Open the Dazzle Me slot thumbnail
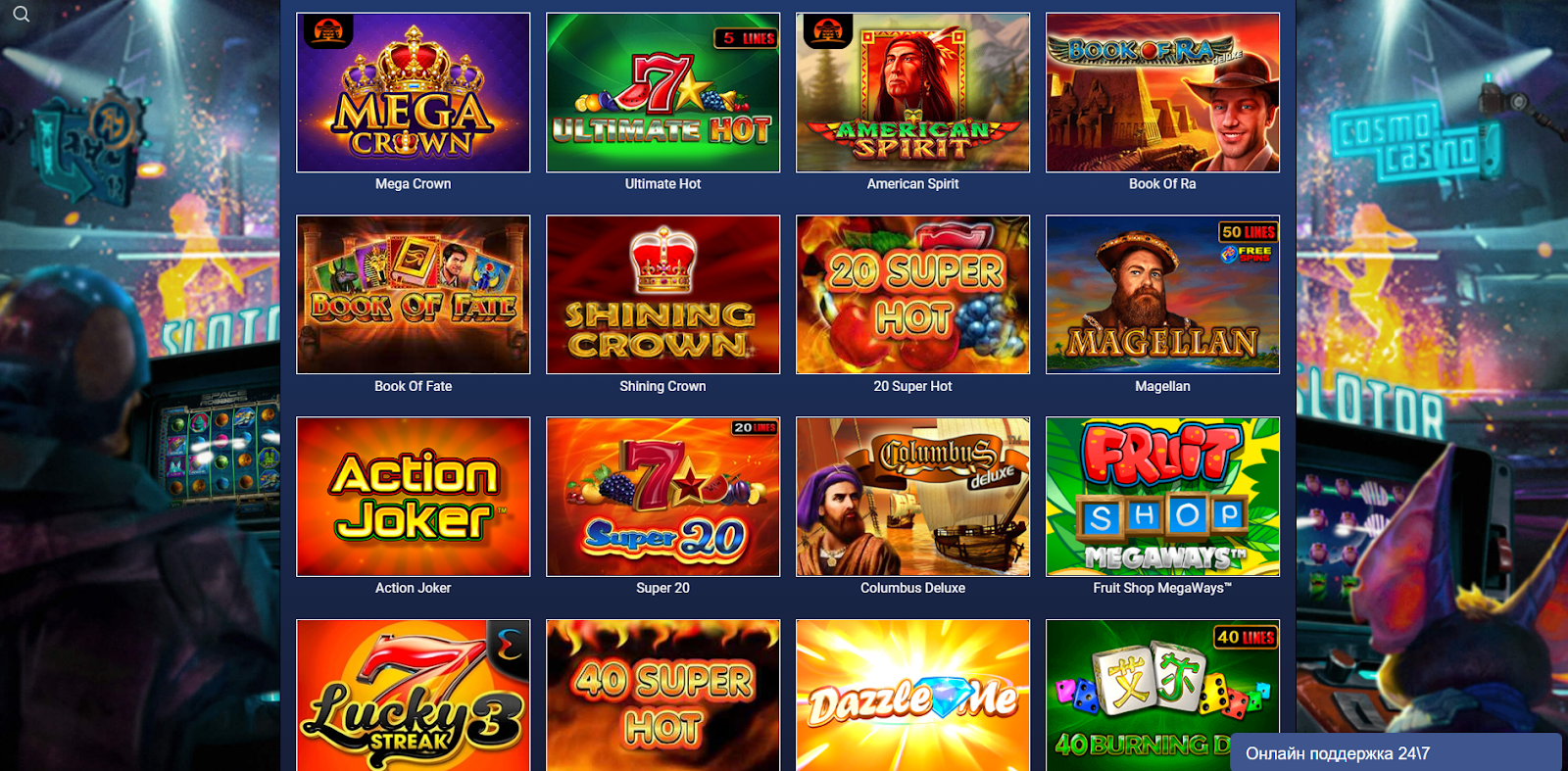The height and width of the screenshot is (771, 1568). coord(912,695)
